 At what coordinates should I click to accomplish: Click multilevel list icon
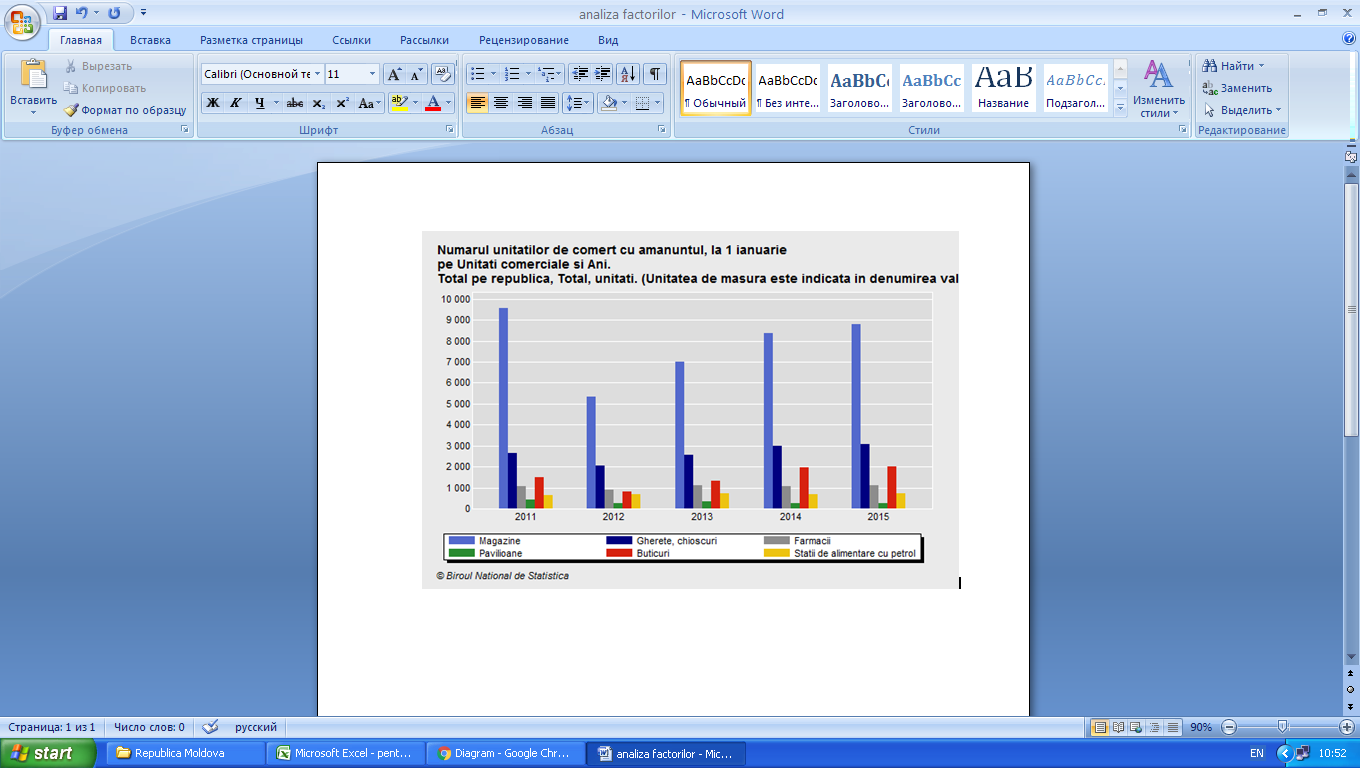coord(546,74)
